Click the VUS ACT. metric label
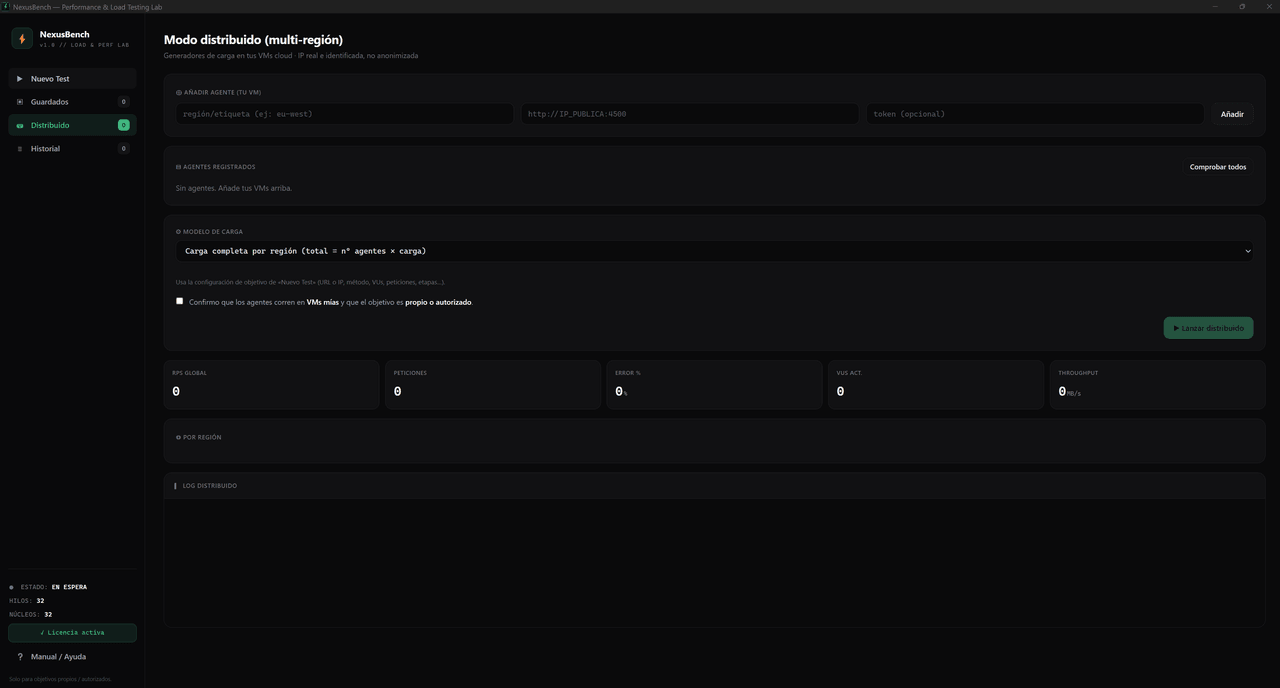1280x688 pixels. click(x=849, y=373)
